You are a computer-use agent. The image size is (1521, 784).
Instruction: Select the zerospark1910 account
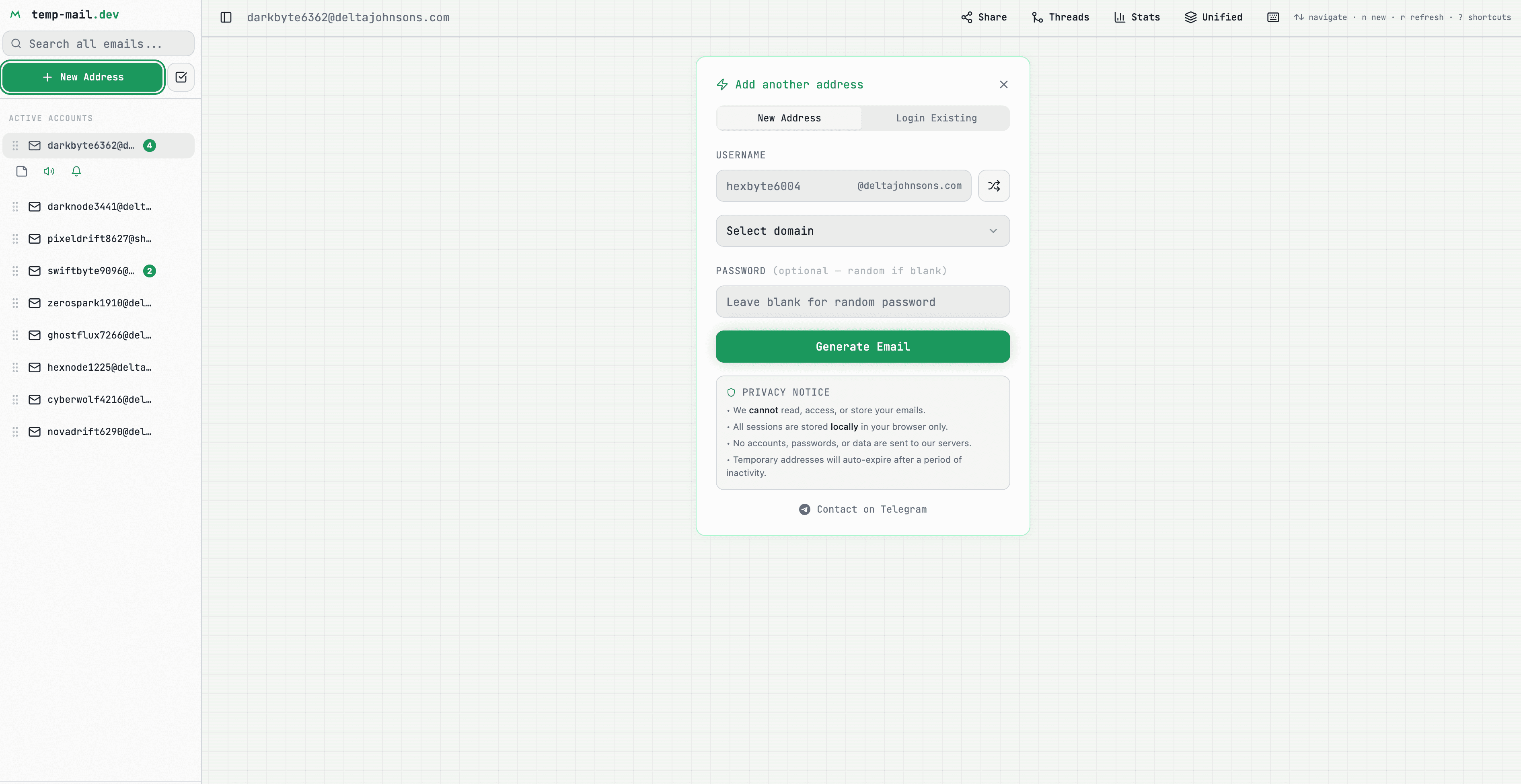(x=99, y=303)
